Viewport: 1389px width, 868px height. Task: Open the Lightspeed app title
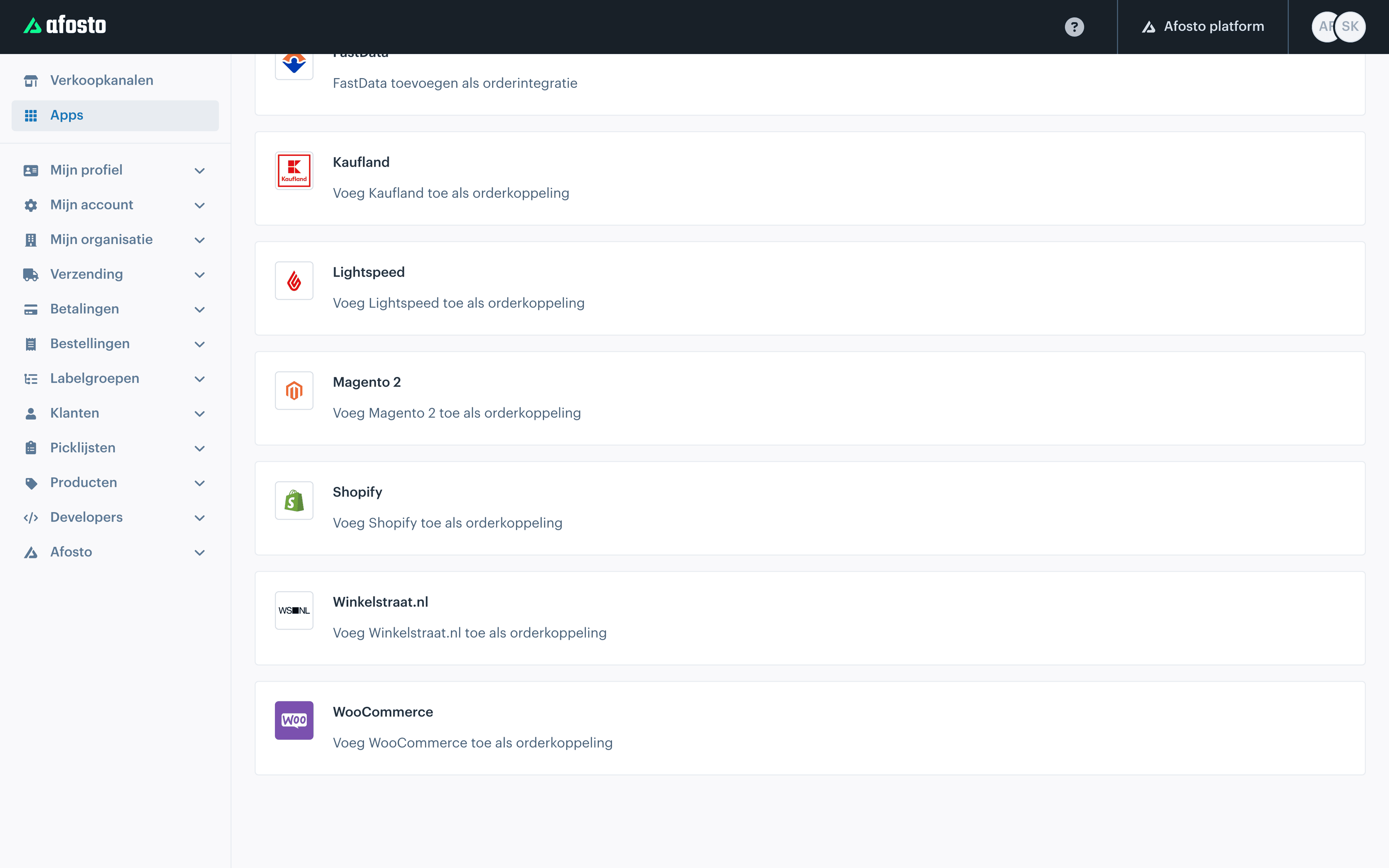coord(369,272)
